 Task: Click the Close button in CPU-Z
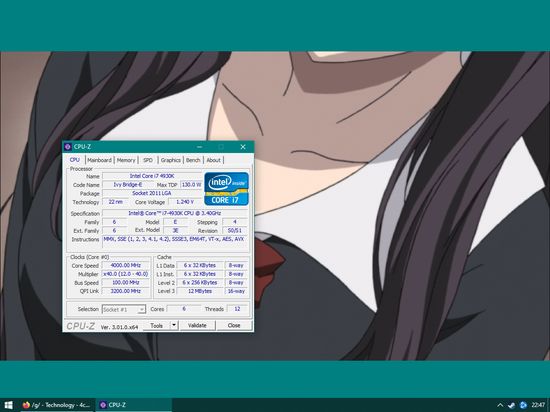click(234, 325)
